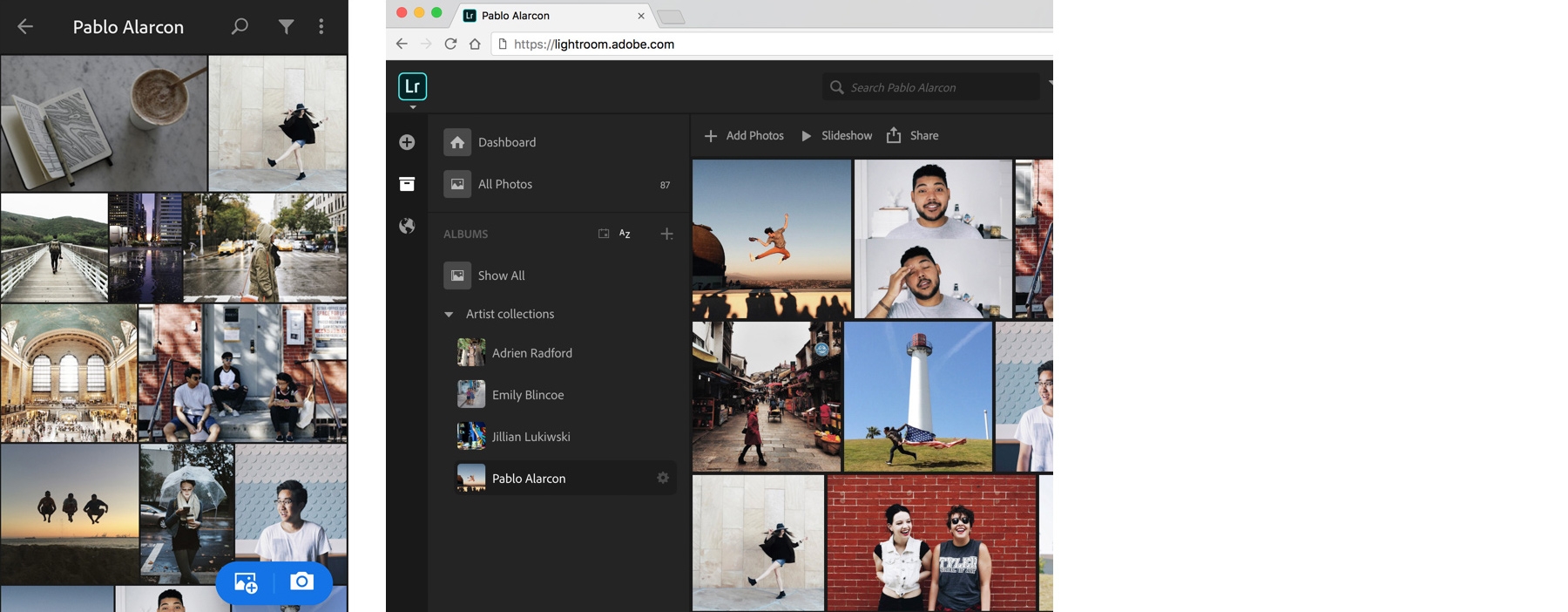Screen dimensions: 1568x612
Task: Open the camera capture icon
Action: [x=301, y=581]
